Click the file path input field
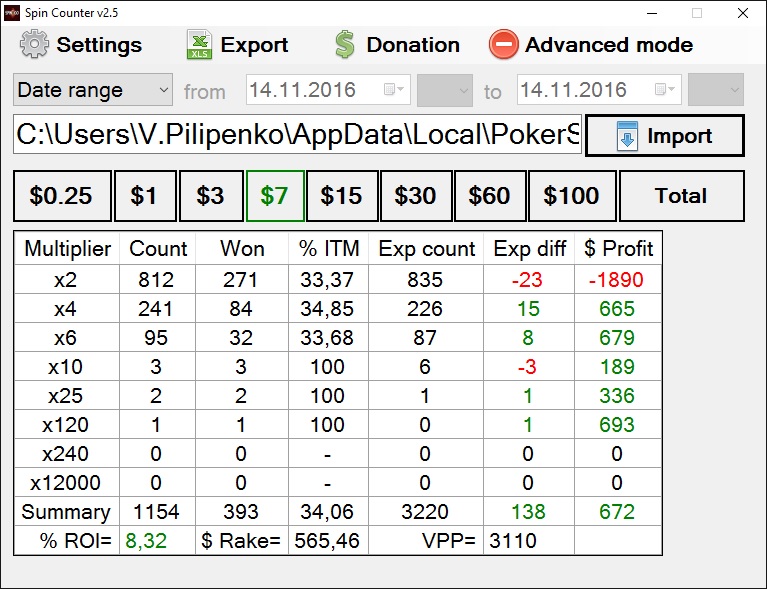The image size is (767, 589). tap(297, 136)
